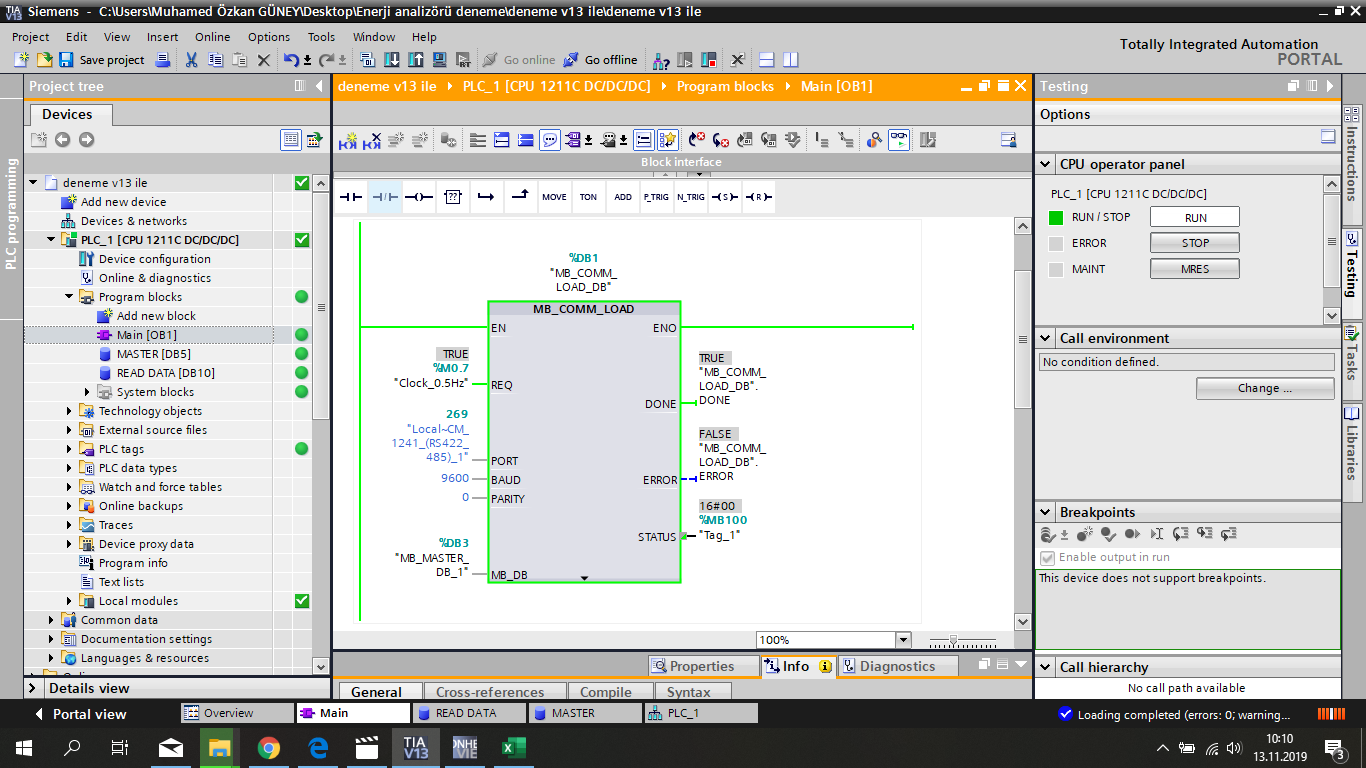Image resolution: width=1366 pixels, height=768 pixels.
Task: Create a new project from toolbar
Action: pos(21,60)
